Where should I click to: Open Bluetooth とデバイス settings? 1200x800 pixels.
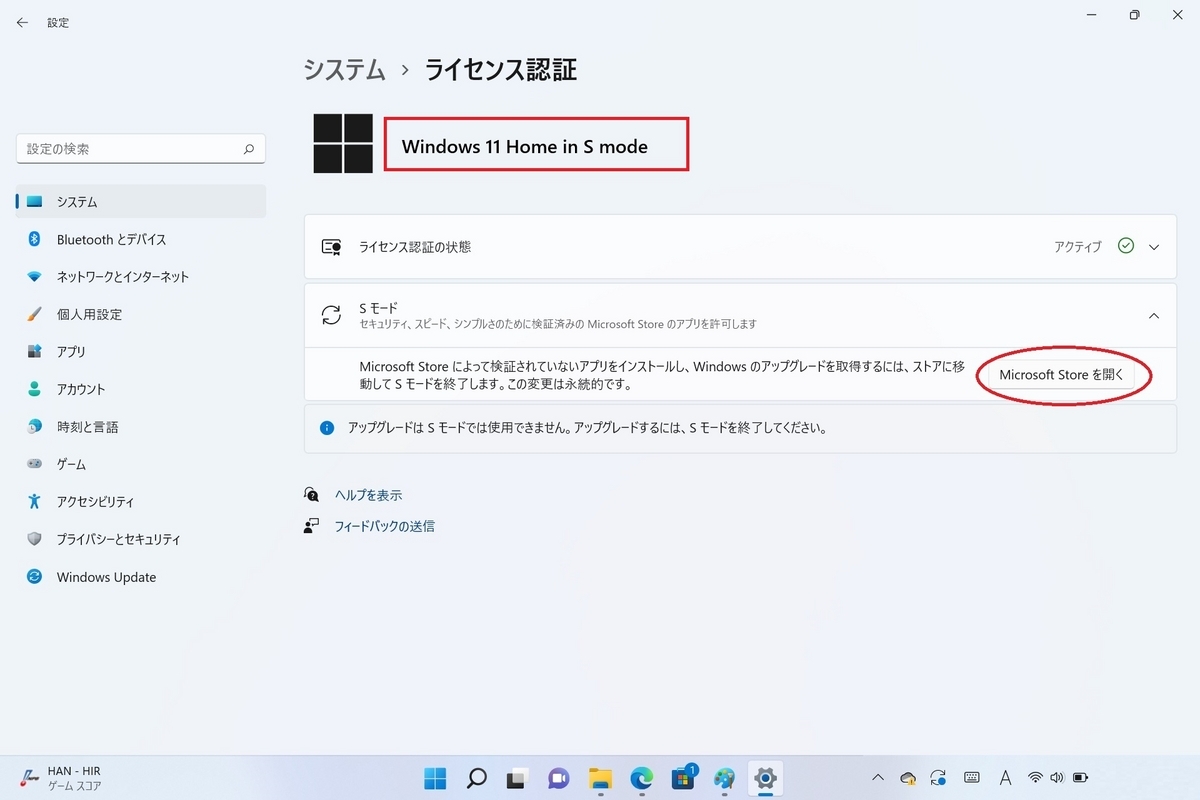[141, 239]
